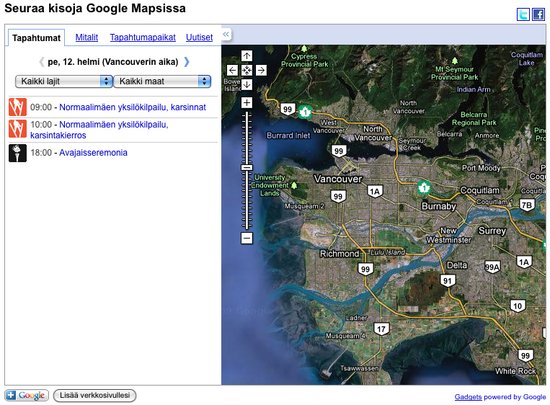Switch to the Uutiset tab
The width and height of the screenshot is (550, 405).
click(199, 38)
